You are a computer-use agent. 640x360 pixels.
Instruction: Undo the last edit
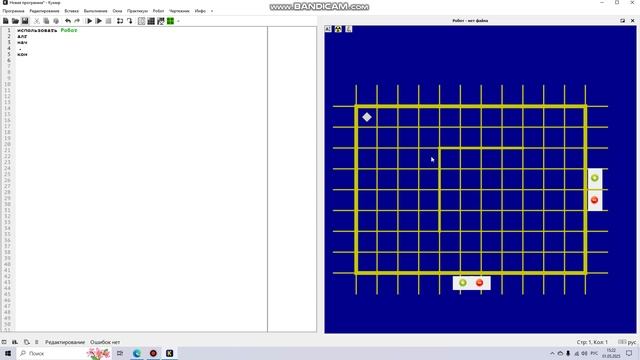pyautogui.click(x=68, y=21)
